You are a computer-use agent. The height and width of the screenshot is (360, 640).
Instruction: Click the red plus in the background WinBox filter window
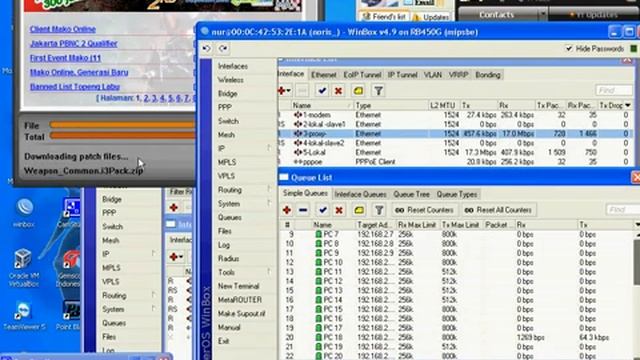pyautogui.click(x=174, y=207)
